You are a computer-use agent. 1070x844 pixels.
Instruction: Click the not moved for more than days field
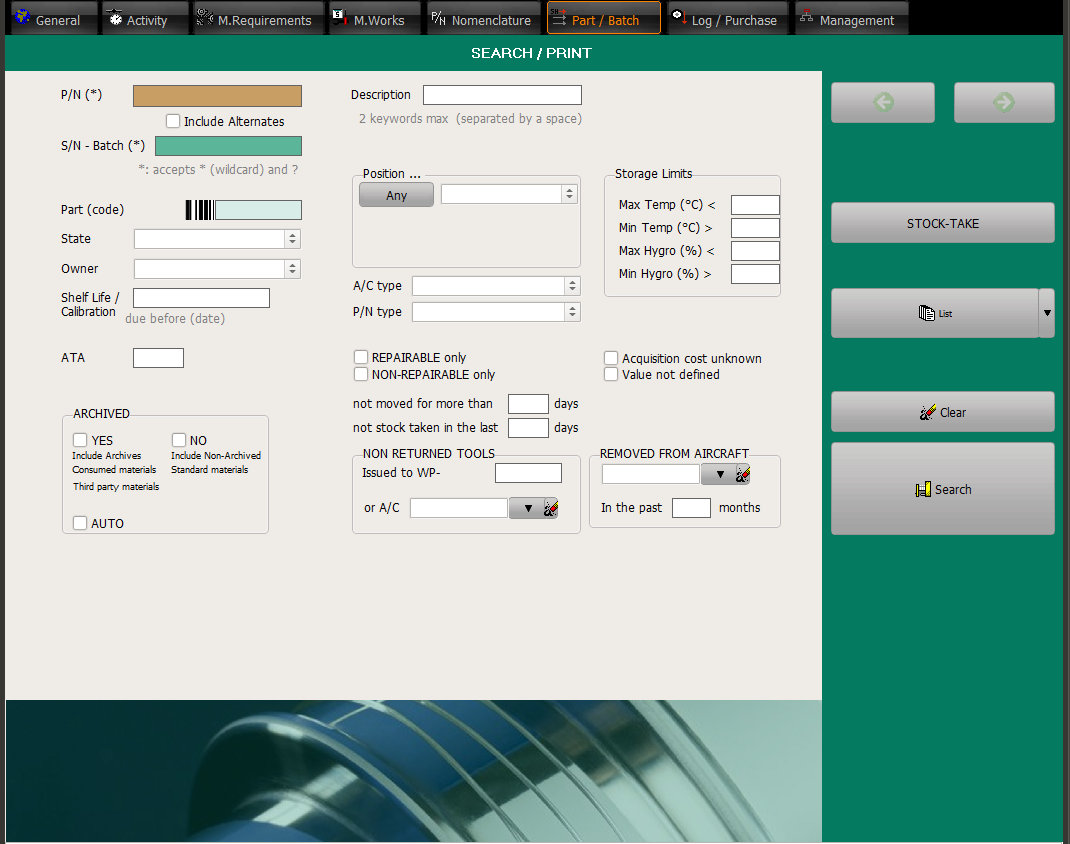(x=528, y=404)
